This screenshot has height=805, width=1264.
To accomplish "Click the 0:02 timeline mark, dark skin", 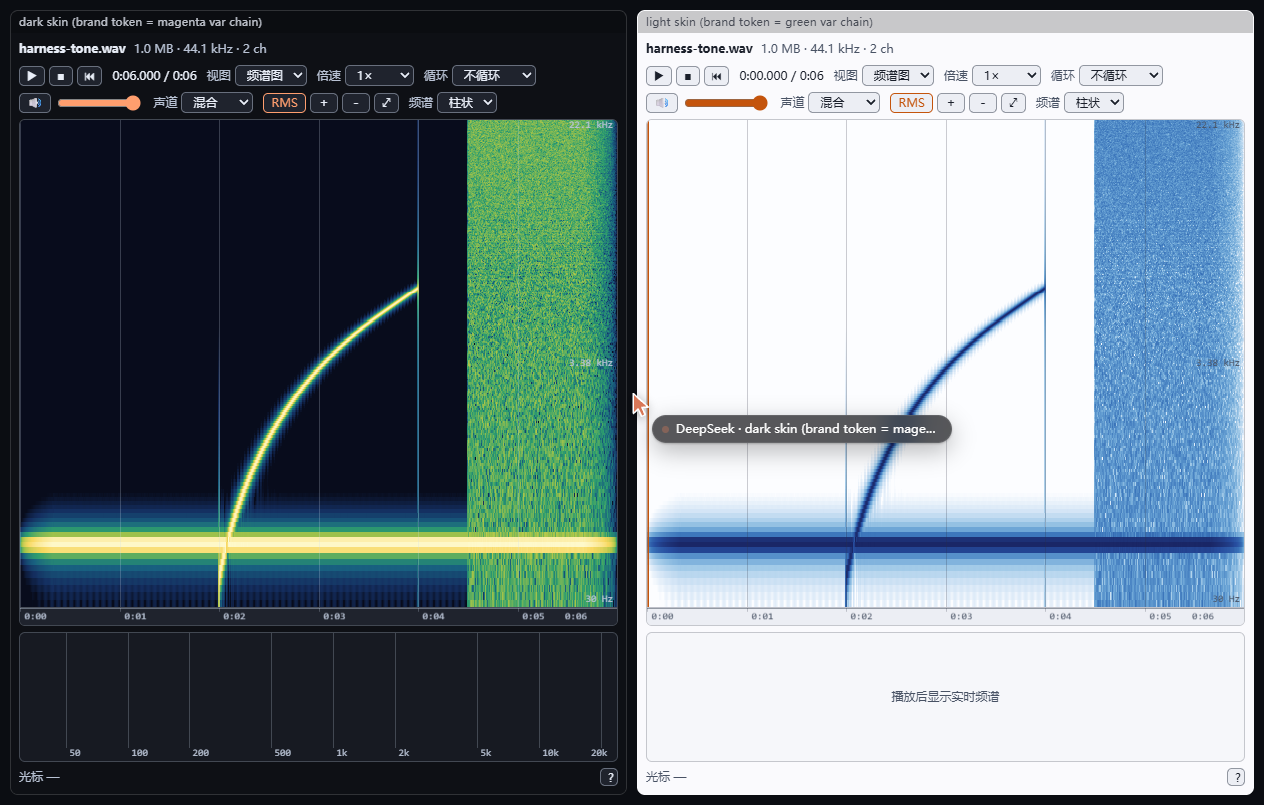I will 234,617.
